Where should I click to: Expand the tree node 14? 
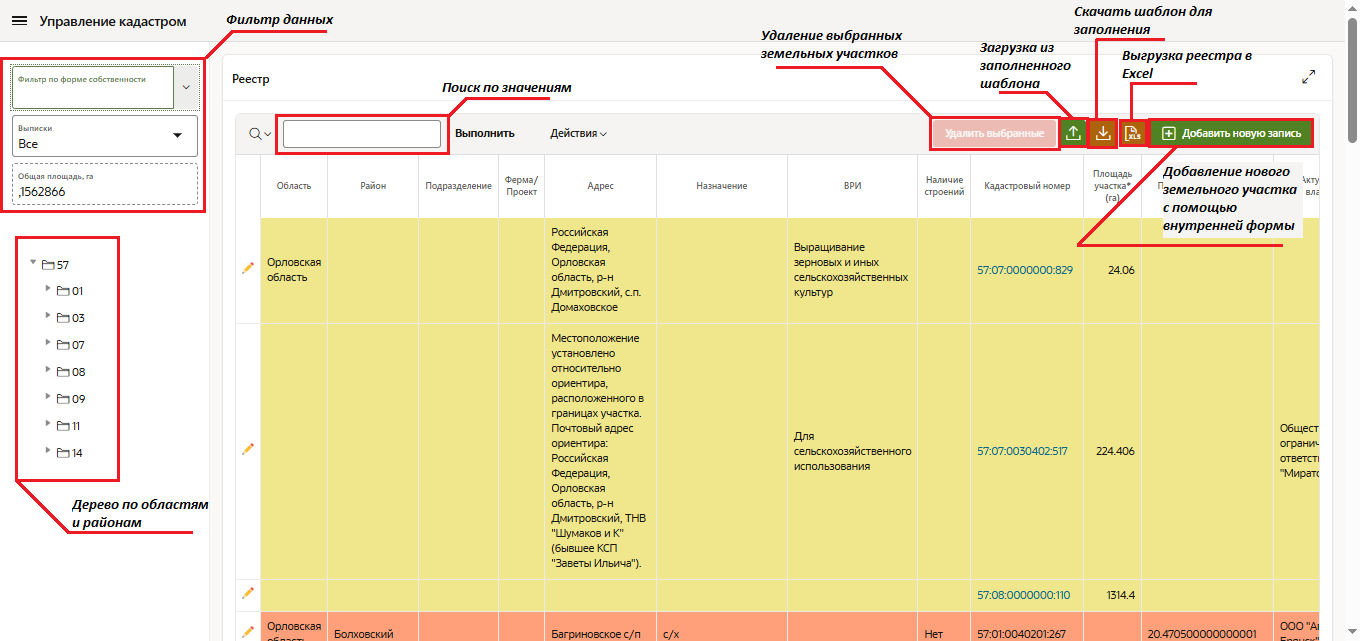[47, 452]
